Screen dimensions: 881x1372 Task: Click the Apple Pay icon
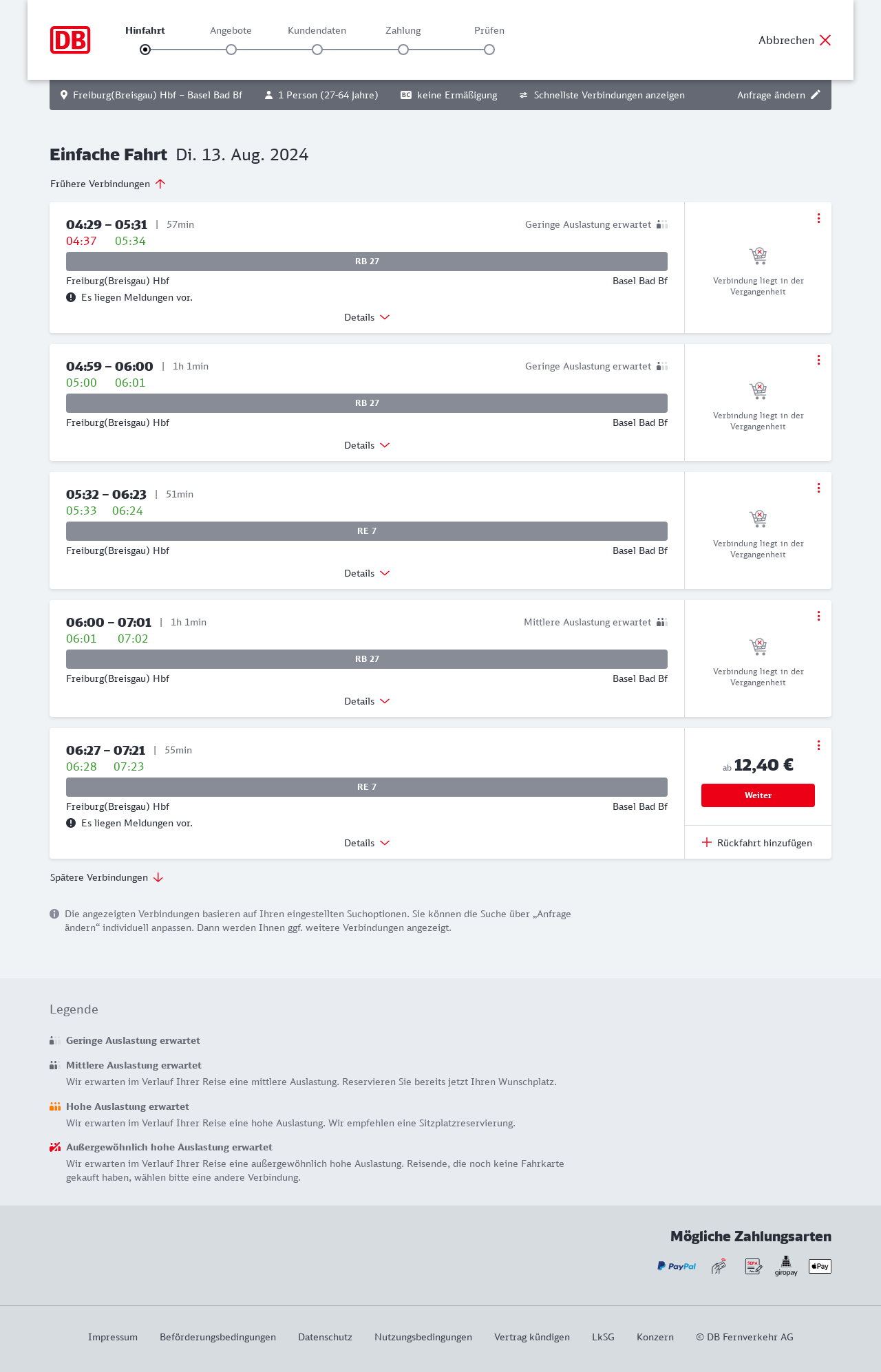[x=820, y=1266]
